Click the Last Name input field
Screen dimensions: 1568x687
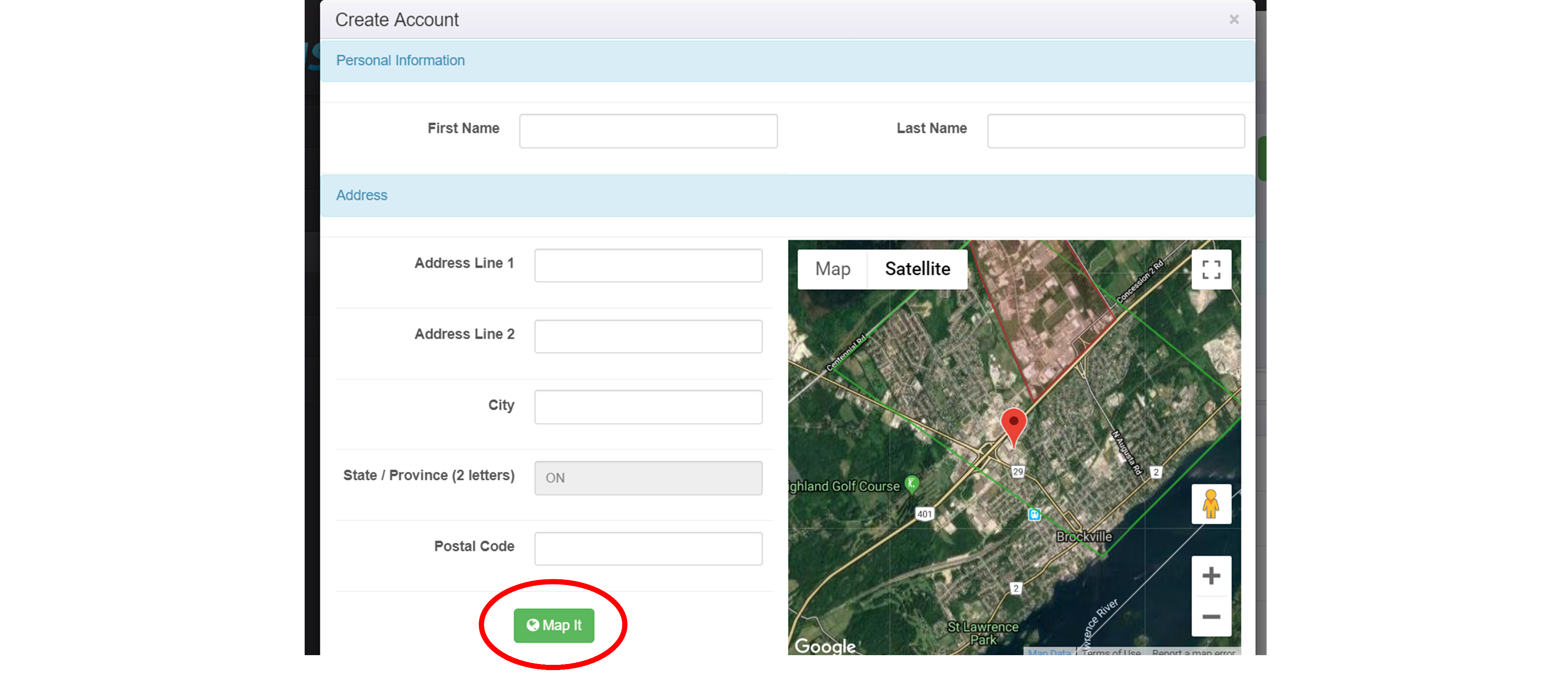click(1115, 131)
